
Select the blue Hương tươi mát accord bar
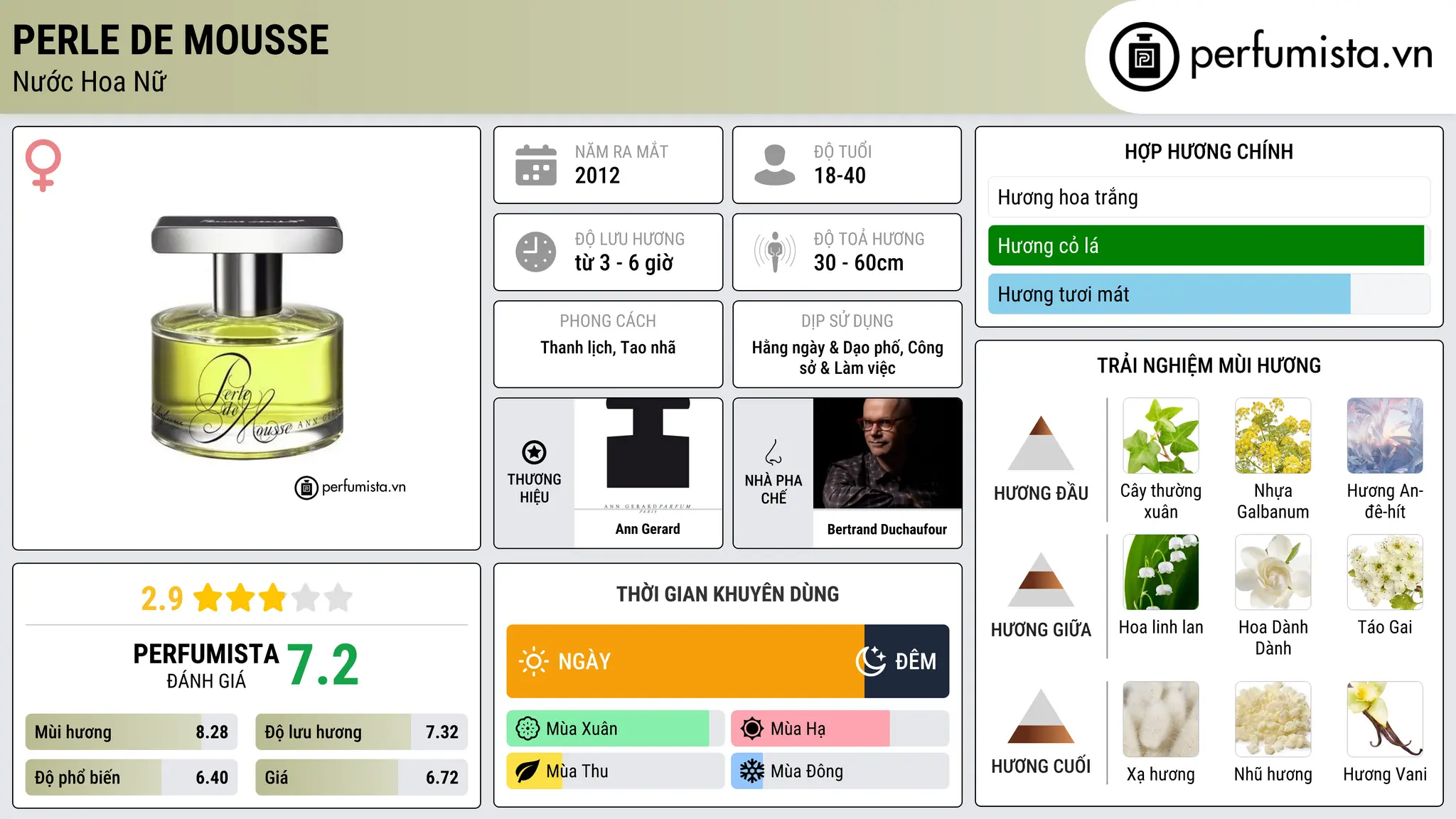(x=1209, y=294)
